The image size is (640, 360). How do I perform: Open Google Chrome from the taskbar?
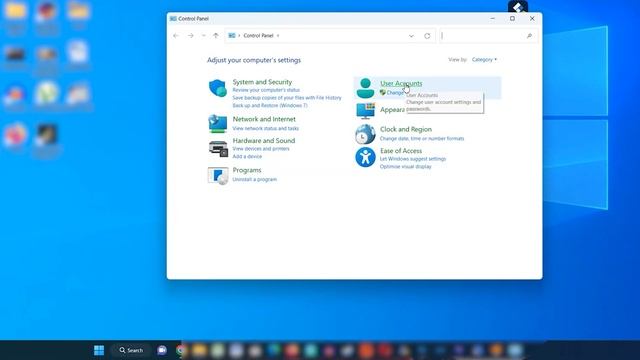(x=180, y=350)
